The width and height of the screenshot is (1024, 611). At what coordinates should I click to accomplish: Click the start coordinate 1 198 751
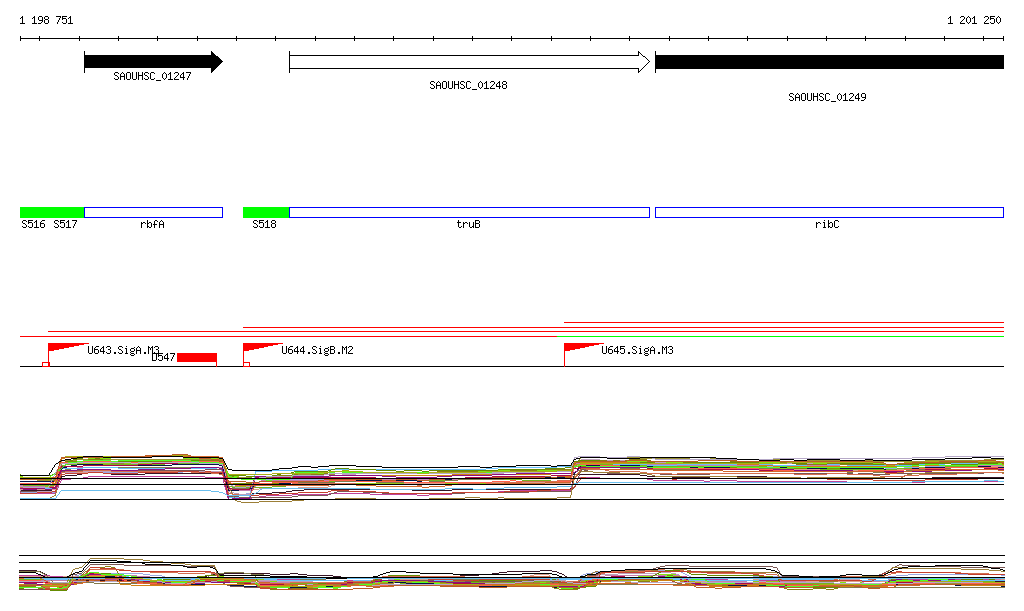46,20
